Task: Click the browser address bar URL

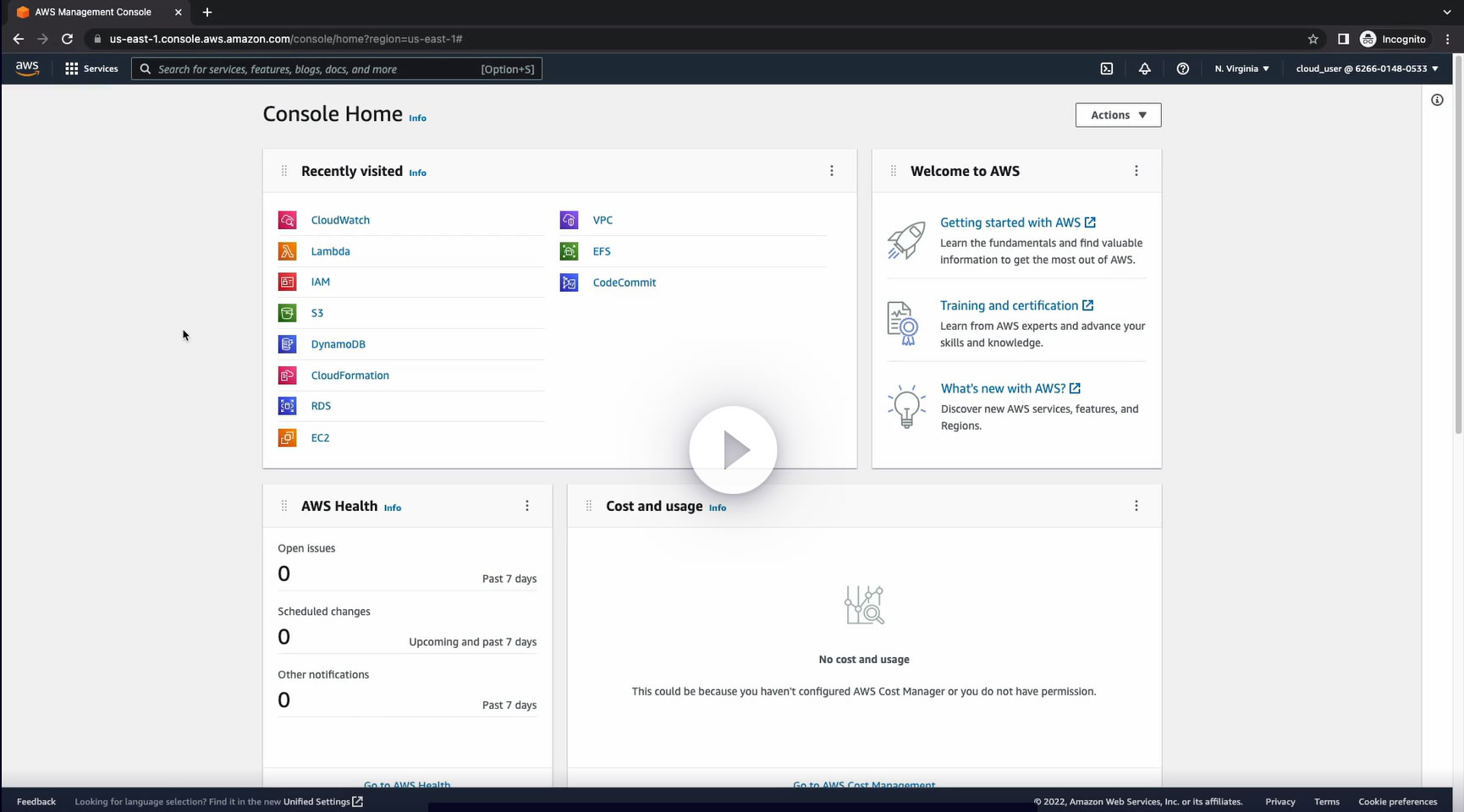Action: coord(286,39)
